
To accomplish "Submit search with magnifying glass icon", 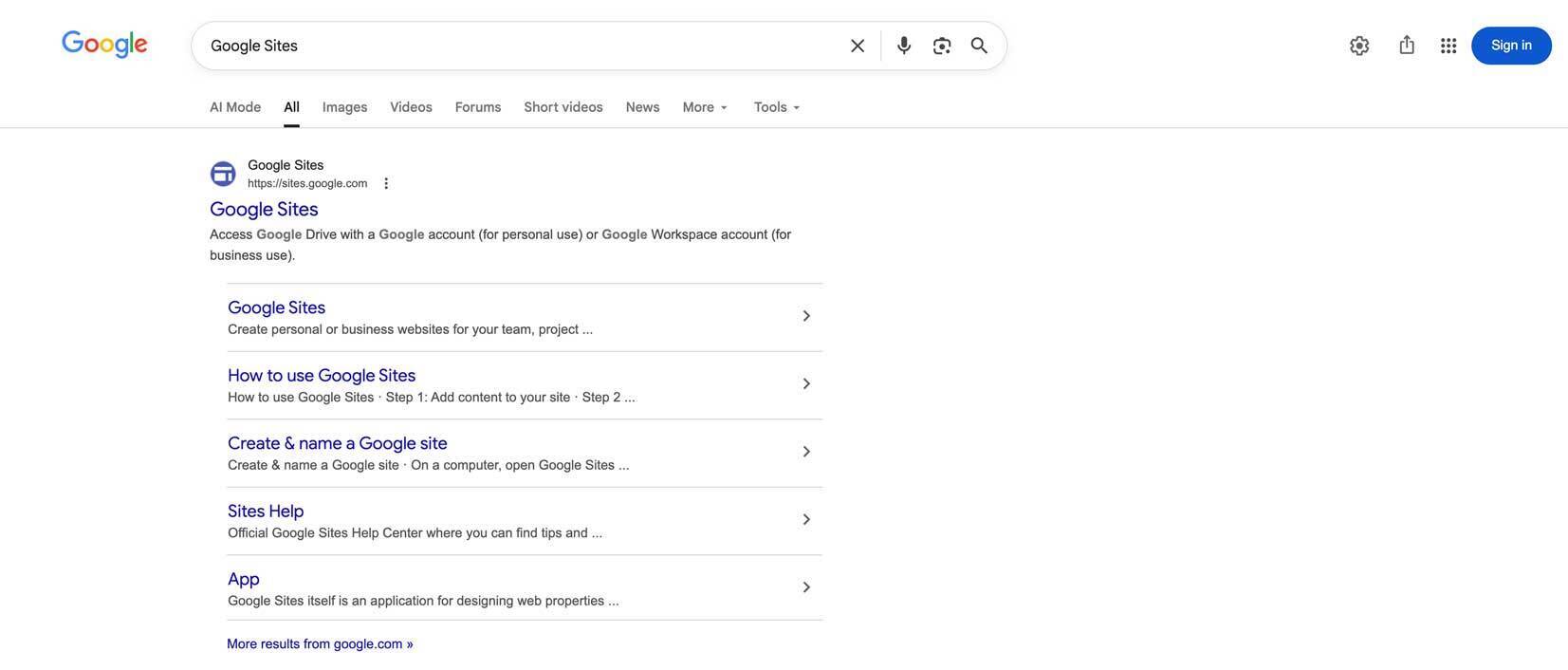I will pos(980,46).
